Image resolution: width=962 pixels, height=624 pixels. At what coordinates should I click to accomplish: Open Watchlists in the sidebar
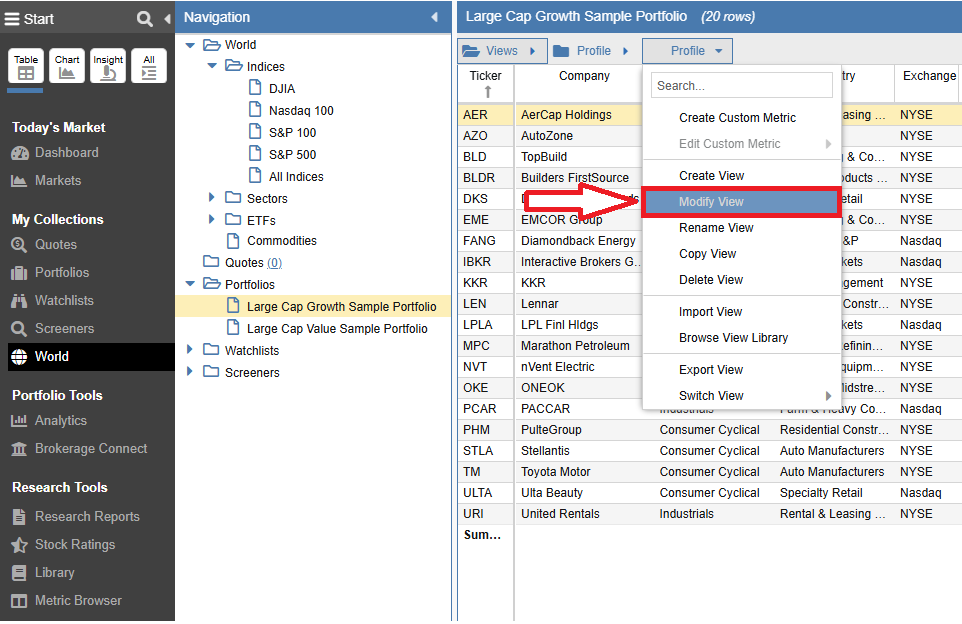[x=53, y=301]
